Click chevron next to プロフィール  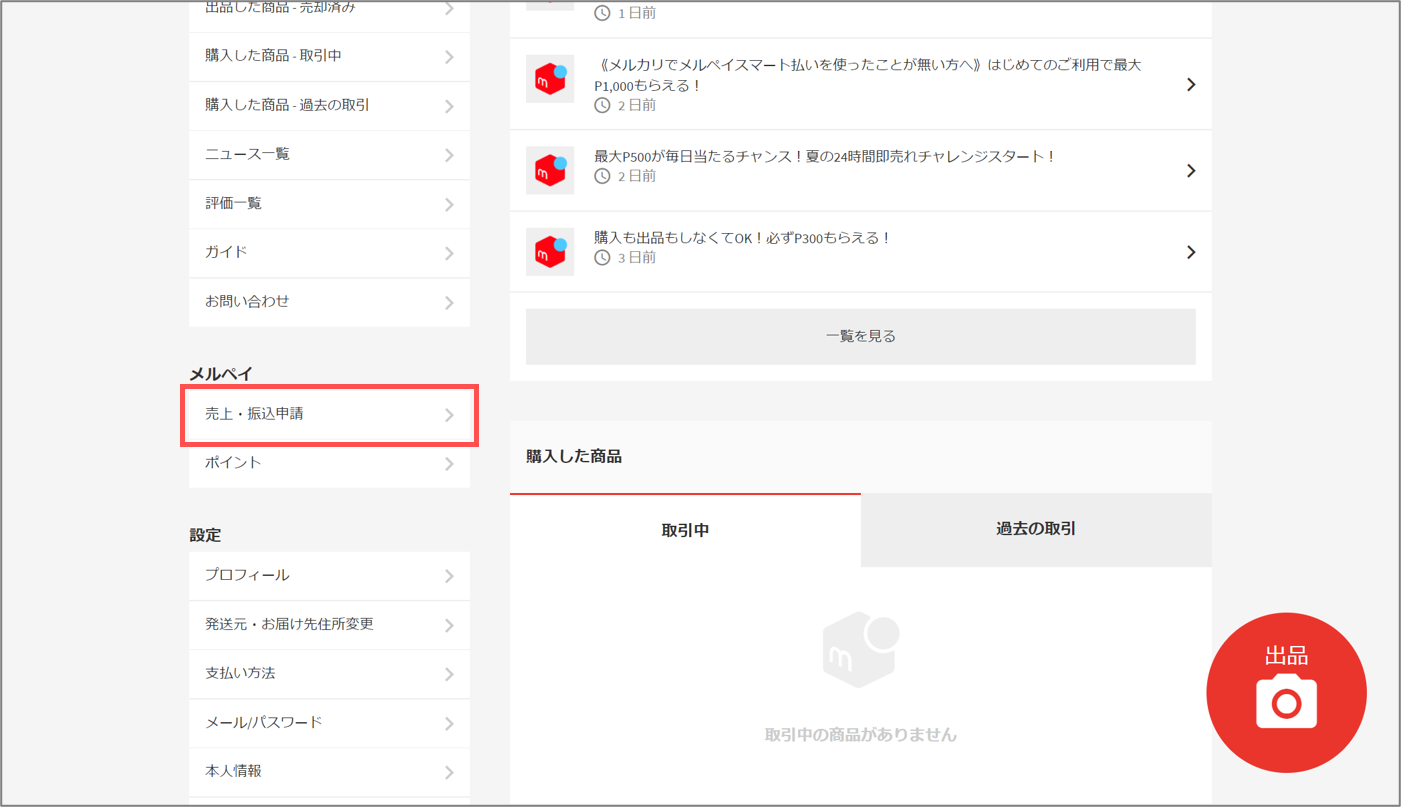coord(449,576)
